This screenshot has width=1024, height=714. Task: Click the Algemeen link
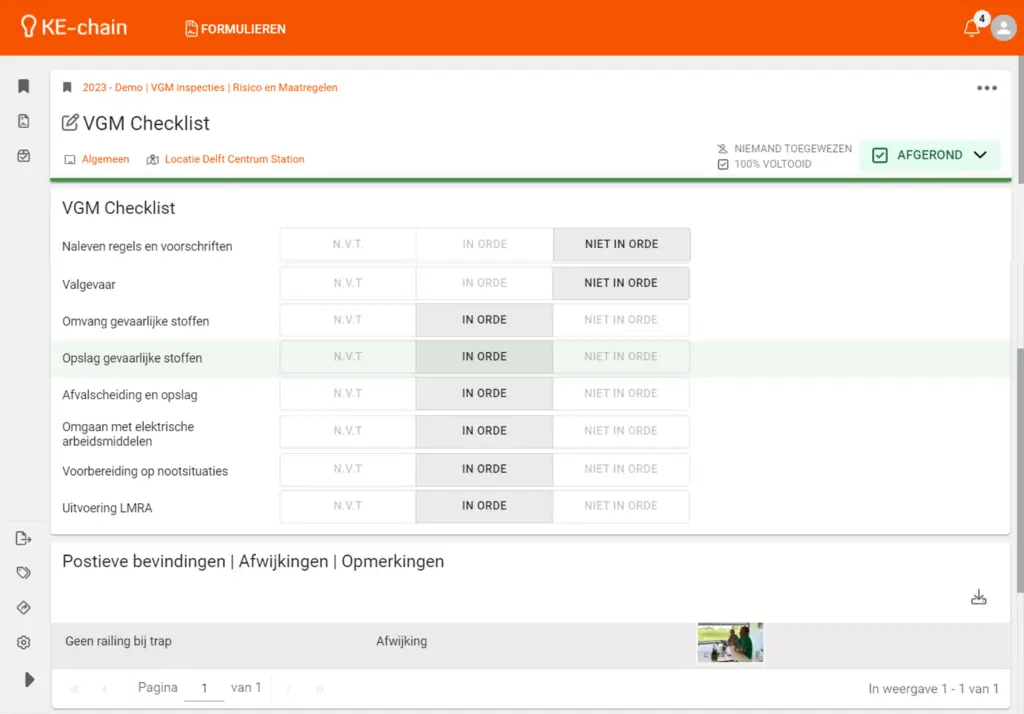click(x=105, y=159)
